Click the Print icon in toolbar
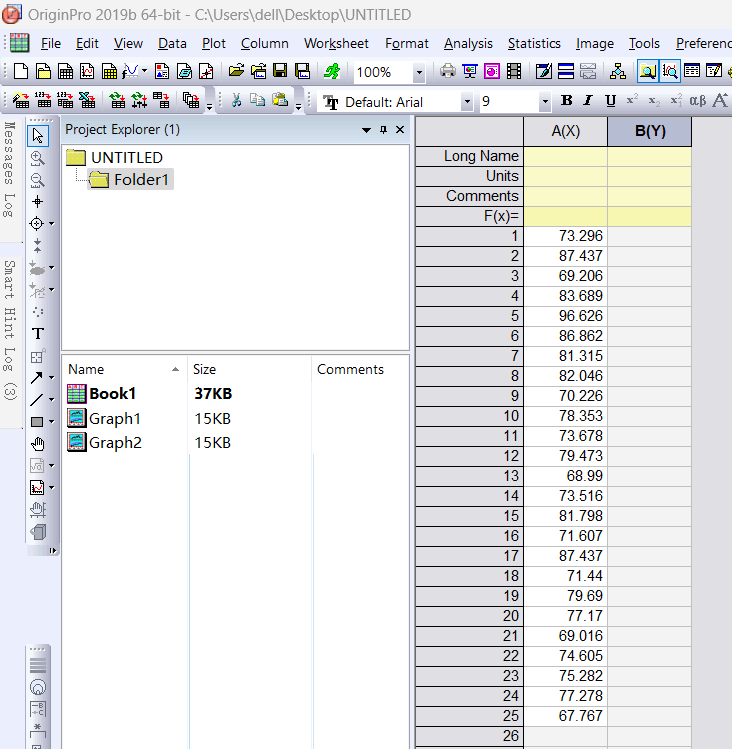The height and width of the screenshot is (749, 732). (x=448, y=71)
